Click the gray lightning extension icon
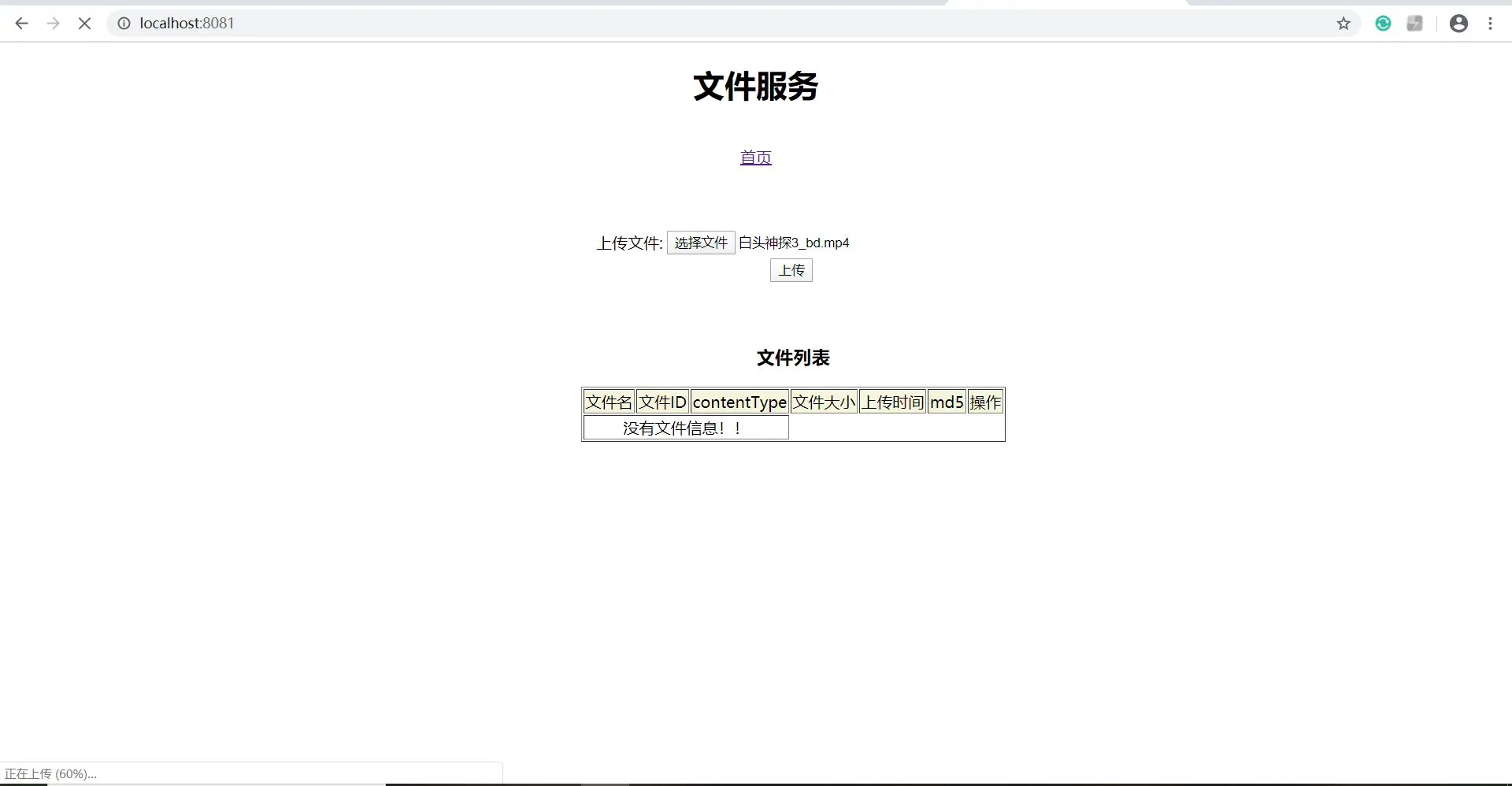Image resolution: width=1512 pixels, height=786 pixels. tap(1415, 23)
